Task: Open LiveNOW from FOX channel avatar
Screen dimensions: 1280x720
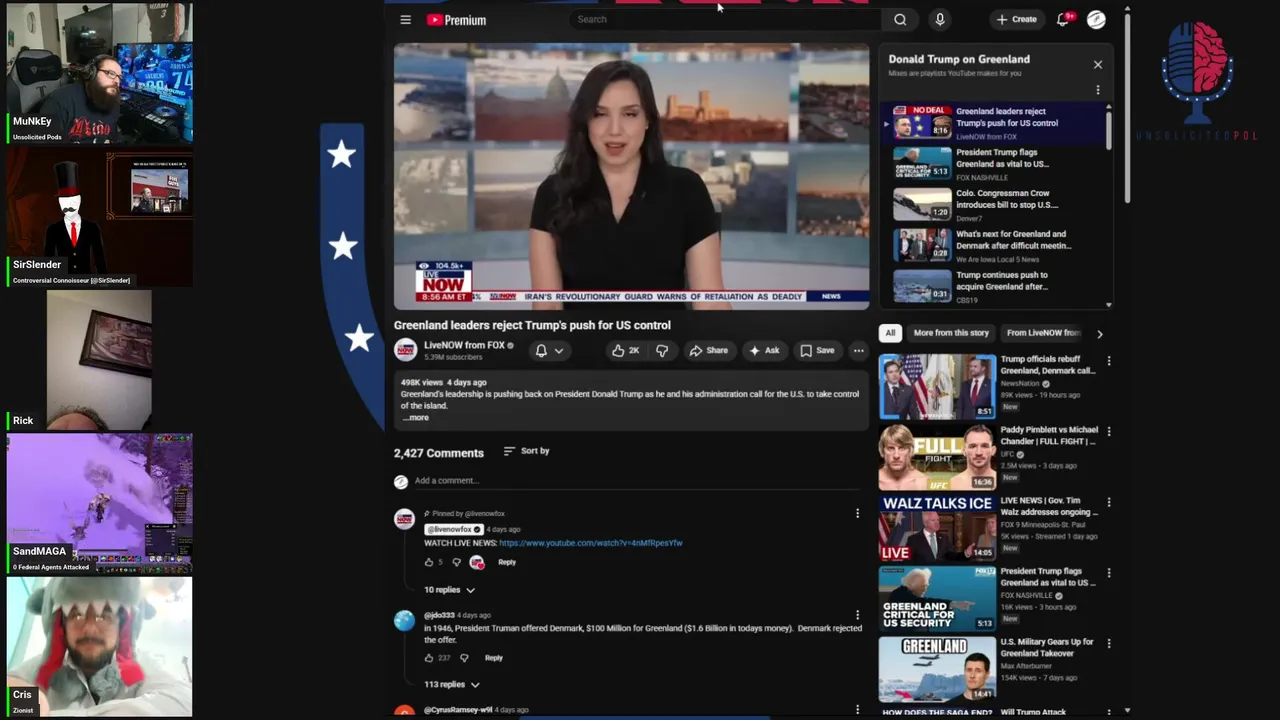Action: 405,350
